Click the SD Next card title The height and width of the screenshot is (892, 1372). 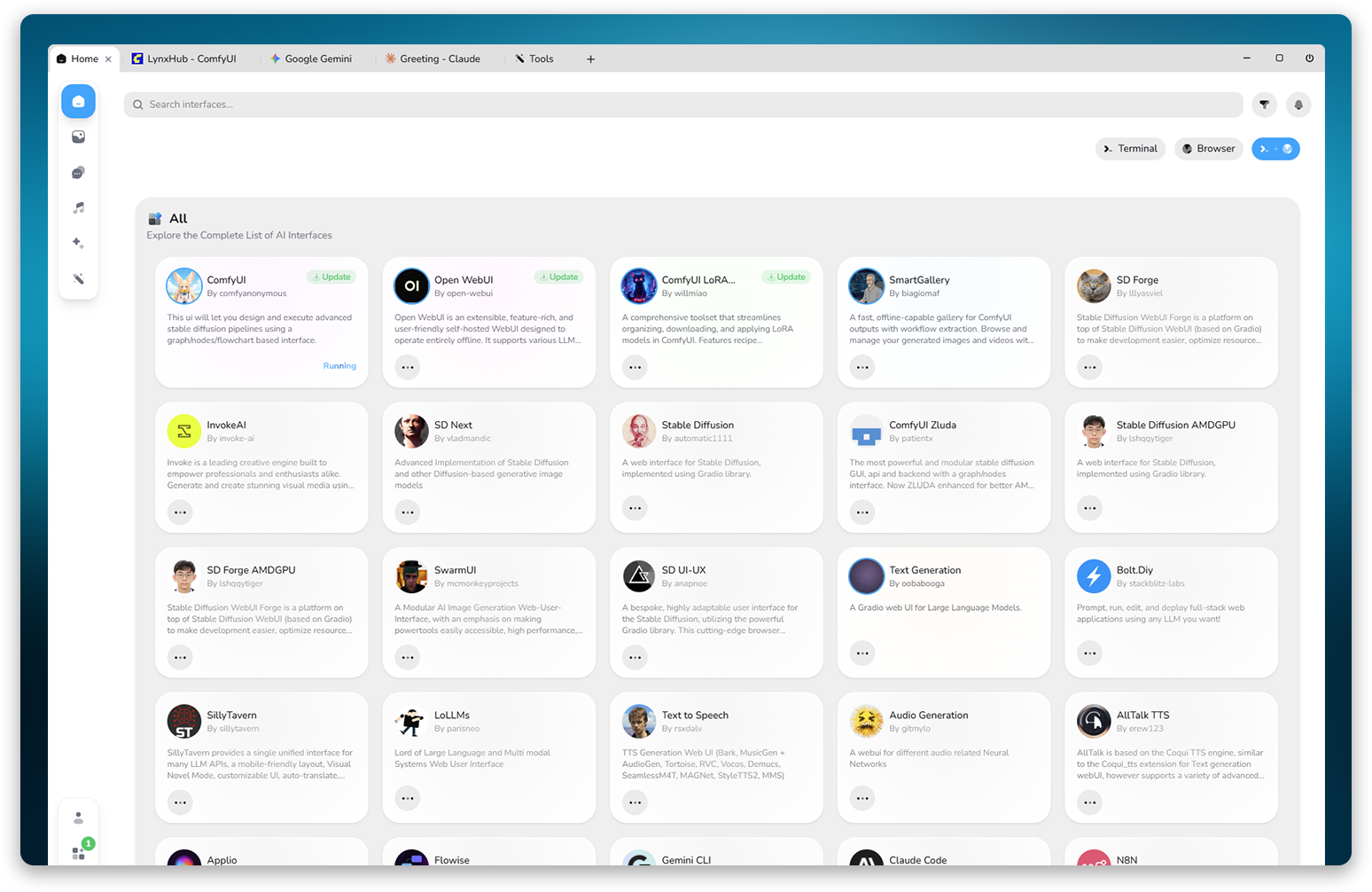(453, 425)
